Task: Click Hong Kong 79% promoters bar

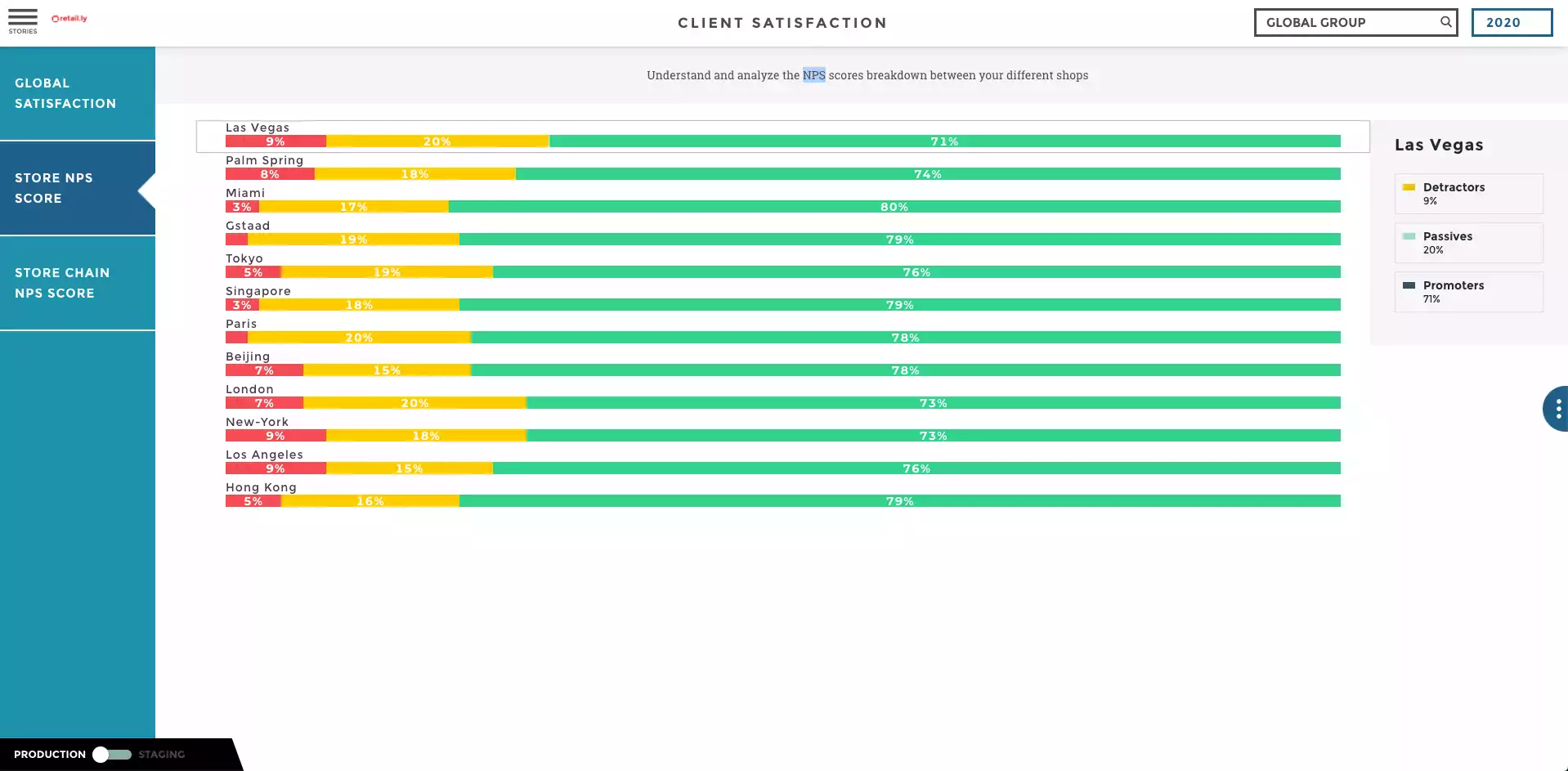Action: (899, 501)
